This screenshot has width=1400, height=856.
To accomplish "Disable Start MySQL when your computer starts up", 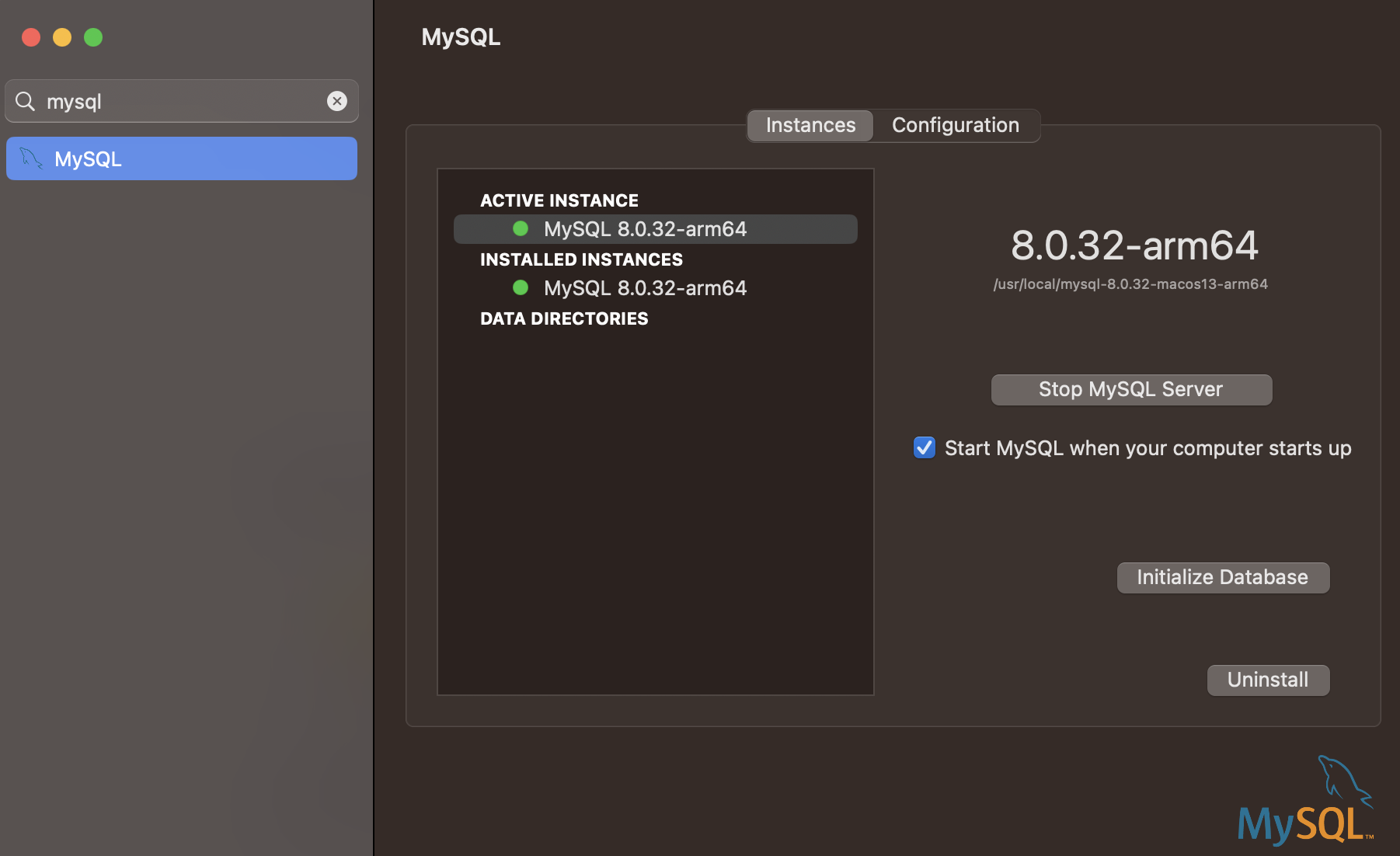I will (924, 447).
